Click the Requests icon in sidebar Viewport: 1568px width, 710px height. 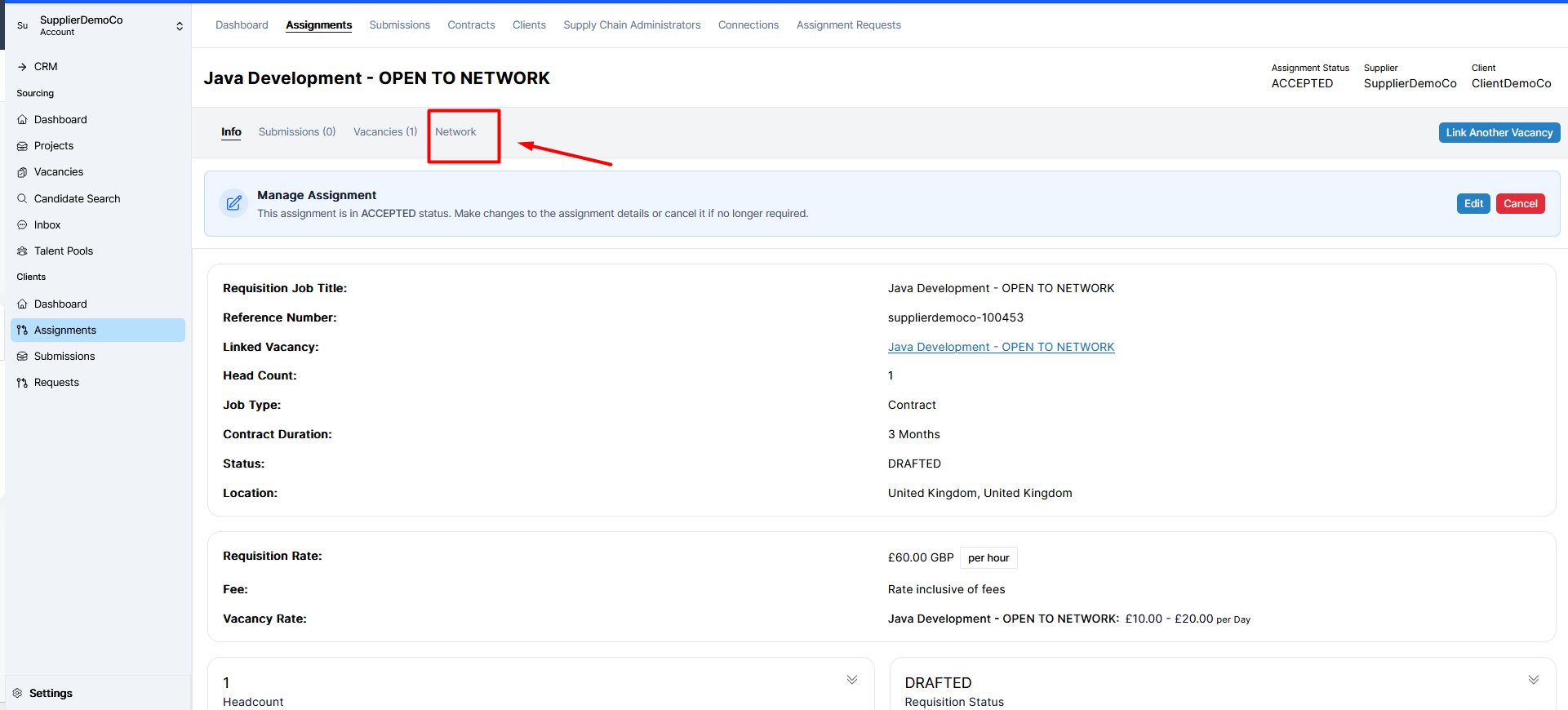[x=22, y=383]
